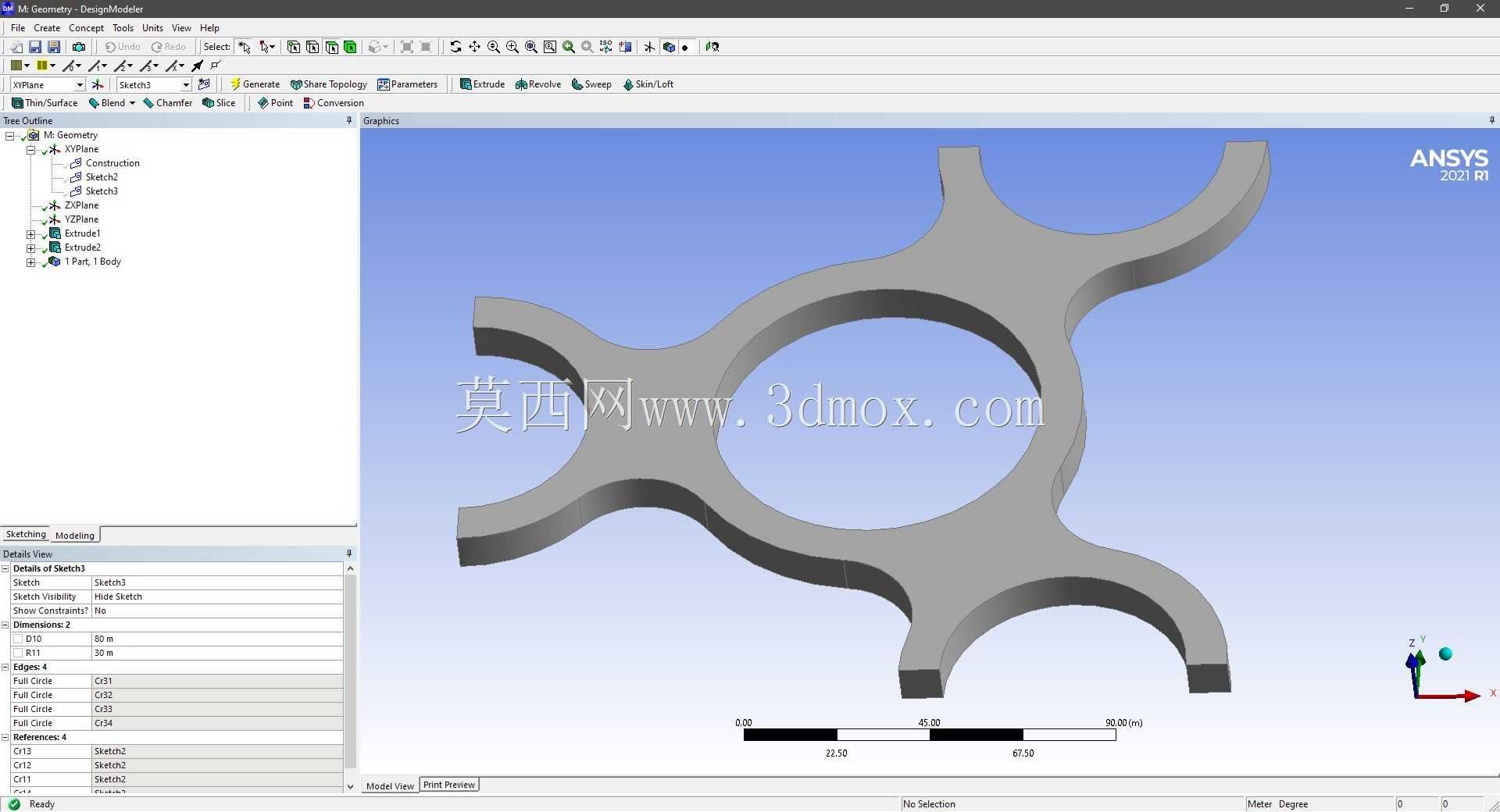
Task: Activate the Box Zoom tool
Action: click(x=512, y=47)
